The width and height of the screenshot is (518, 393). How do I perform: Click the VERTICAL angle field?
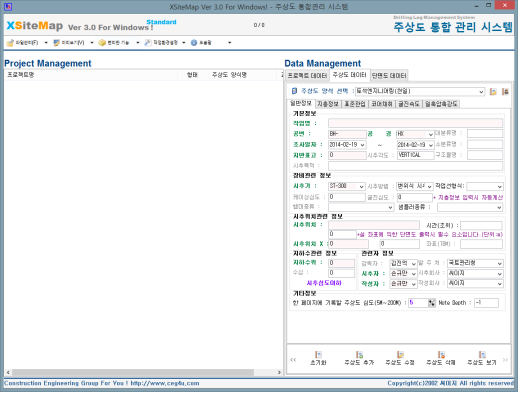(x=415, y=155)
